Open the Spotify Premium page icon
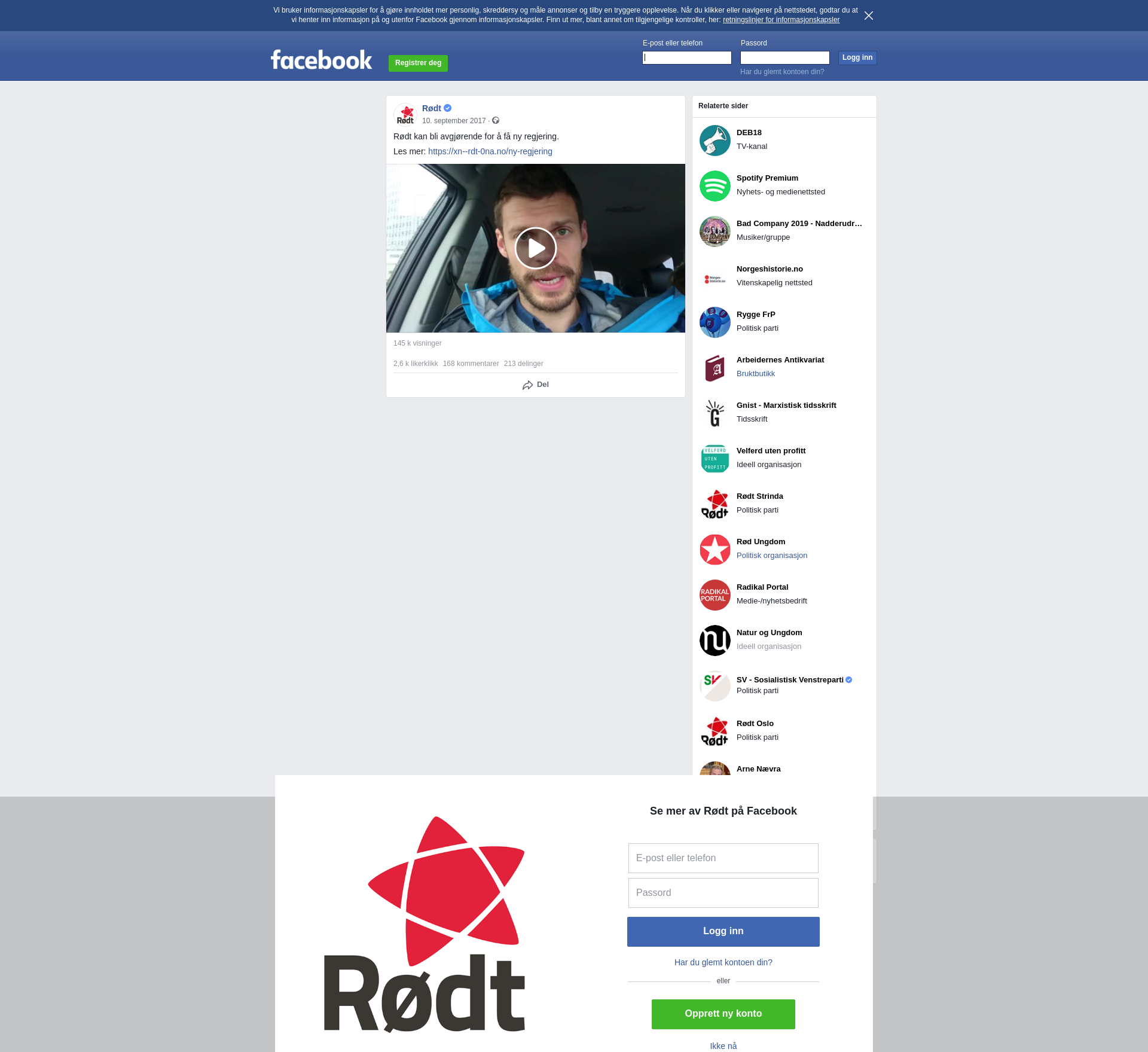The height and width of the screenshot is (1052, 1148). (715, 185)
